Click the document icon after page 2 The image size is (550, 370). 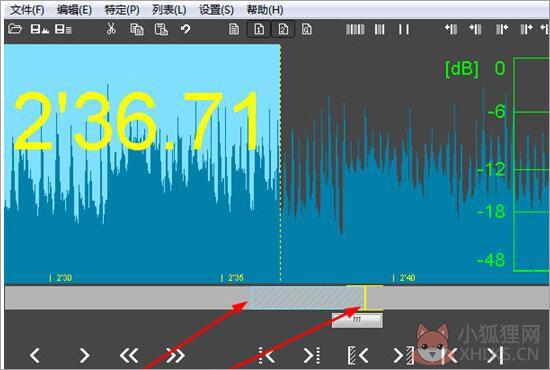coord(307,29)
